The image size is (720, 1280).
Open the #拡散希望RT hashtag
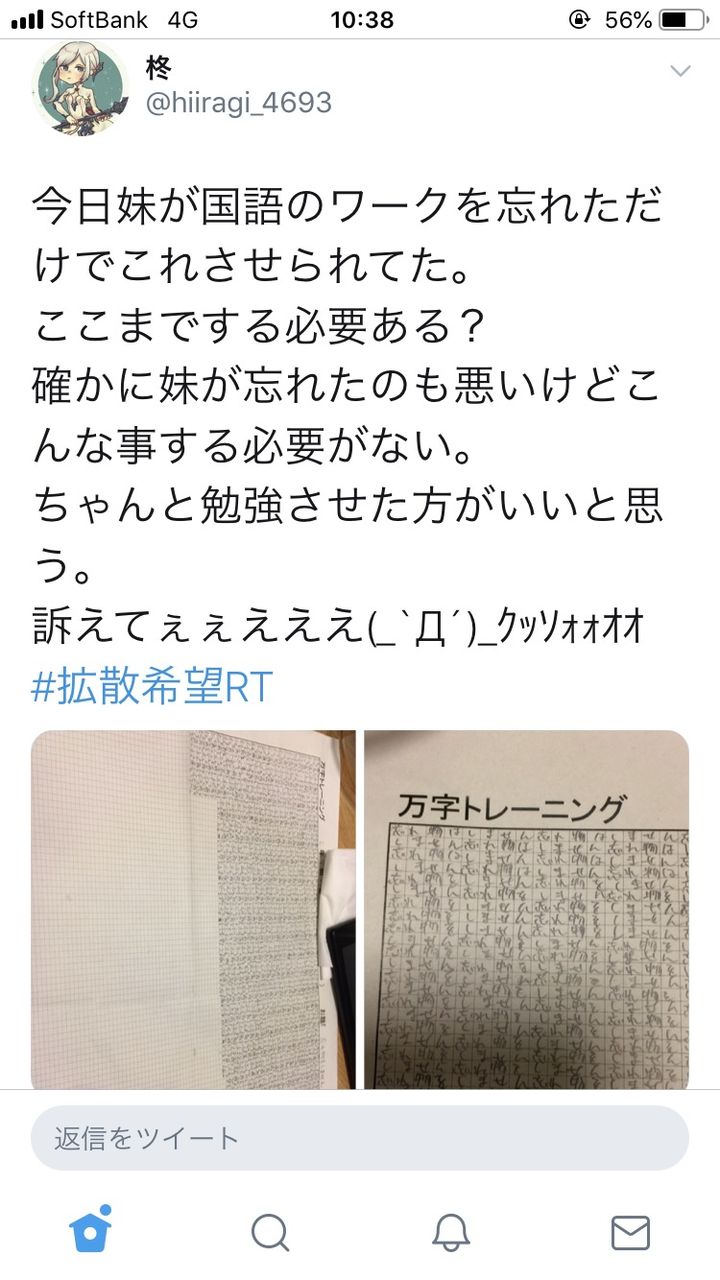[x=152, y=689]
